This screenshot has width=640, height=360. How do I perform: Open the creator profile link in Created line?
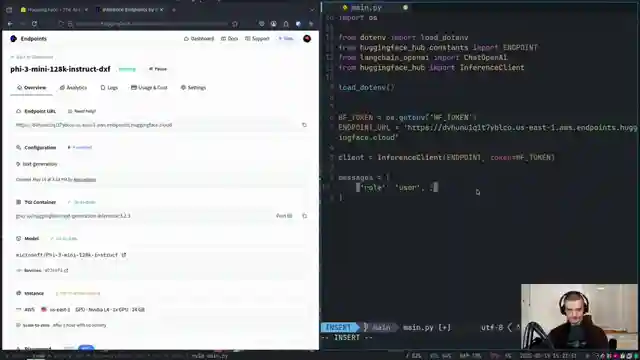click(x=84, y=180)
